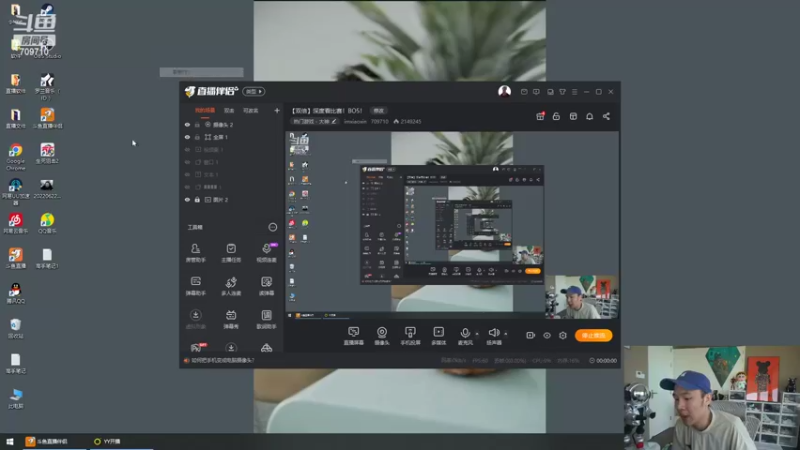
Task: Open settings gear next to 停止直播
Action: point(563,335)
